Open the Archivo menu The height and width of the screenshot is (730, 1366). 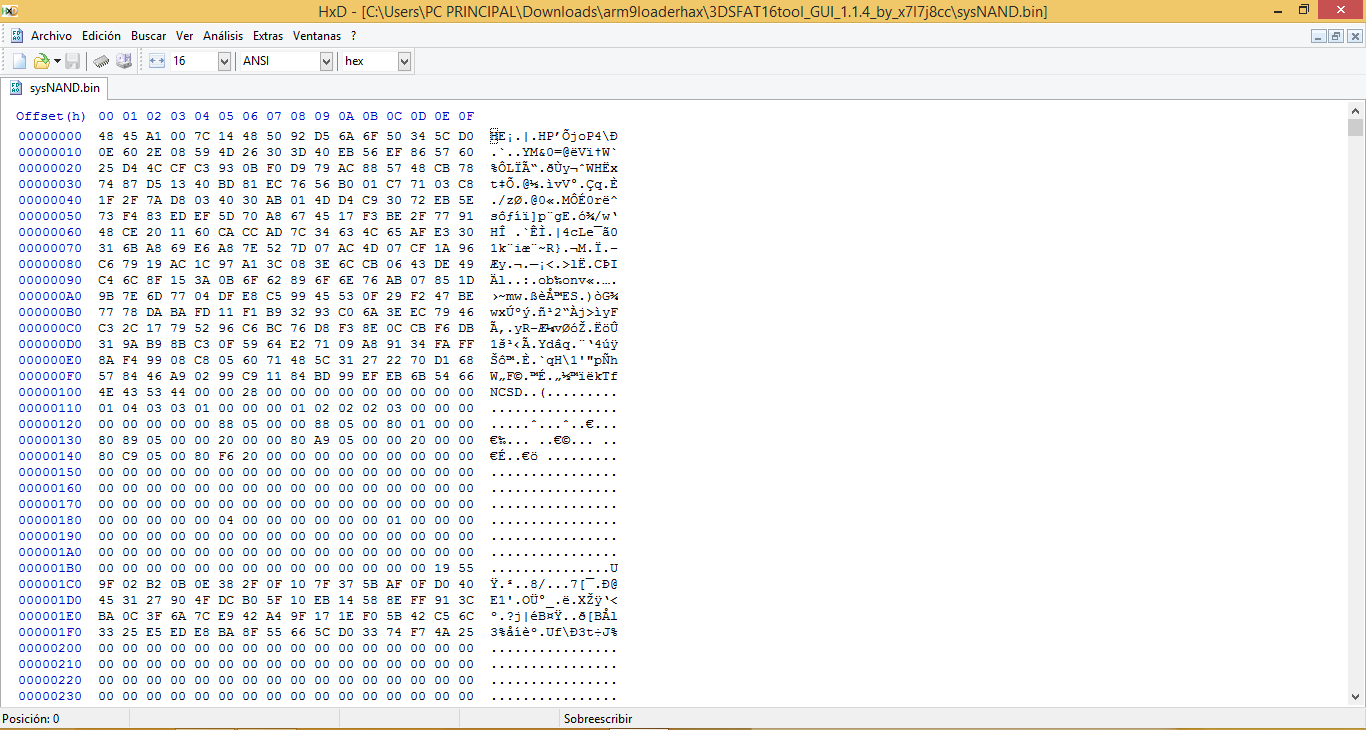click(51, 35)
